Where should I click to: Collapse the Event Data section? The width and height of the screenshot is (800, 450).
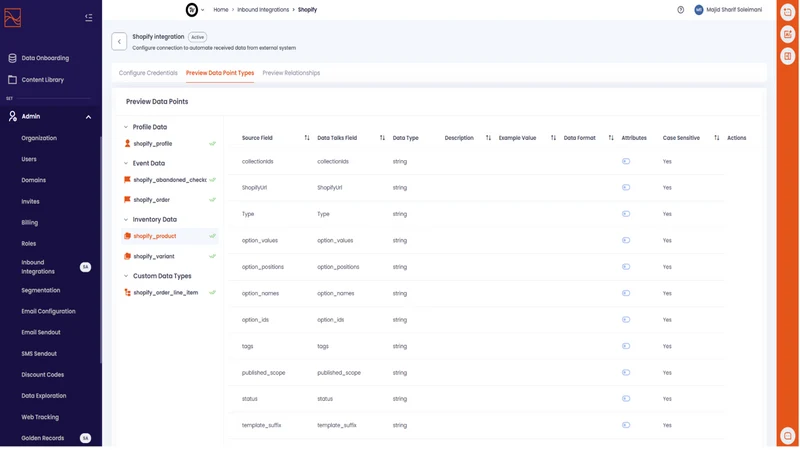coord(126,163)
